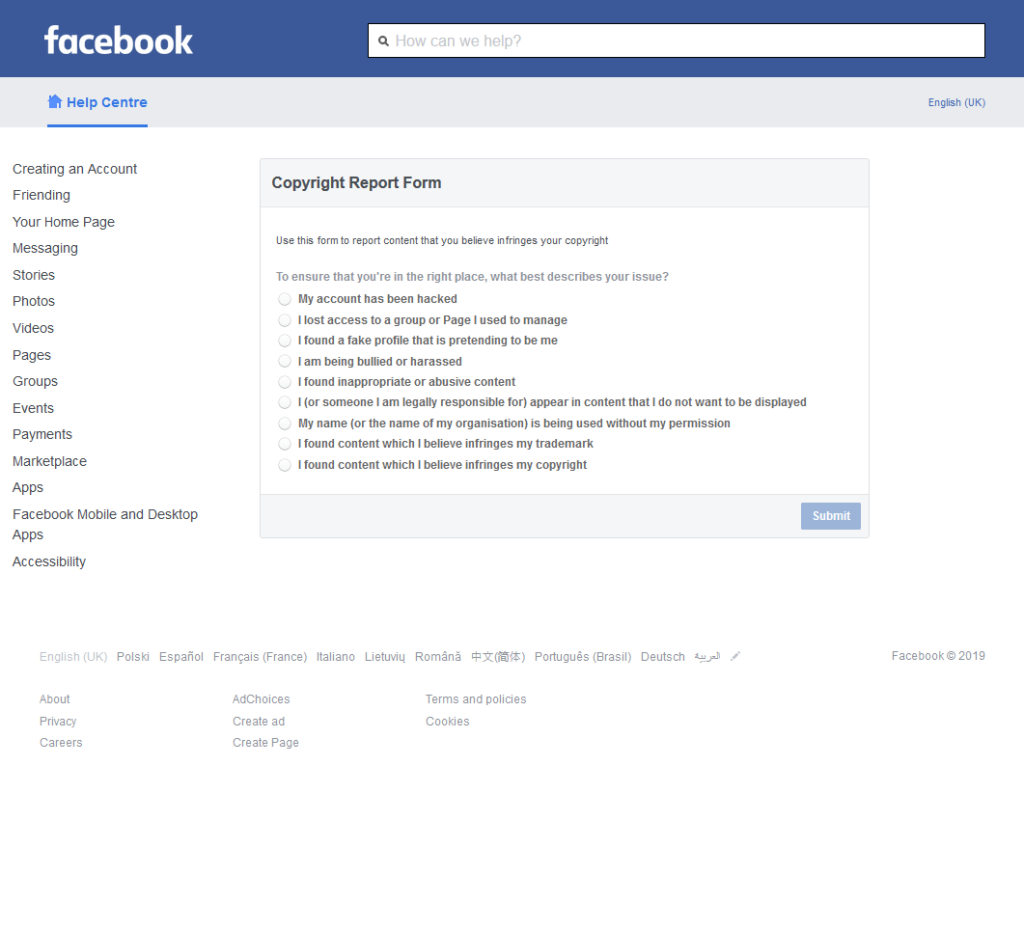Switch language to Polski

pyautogui.click(x=133, y=656)
